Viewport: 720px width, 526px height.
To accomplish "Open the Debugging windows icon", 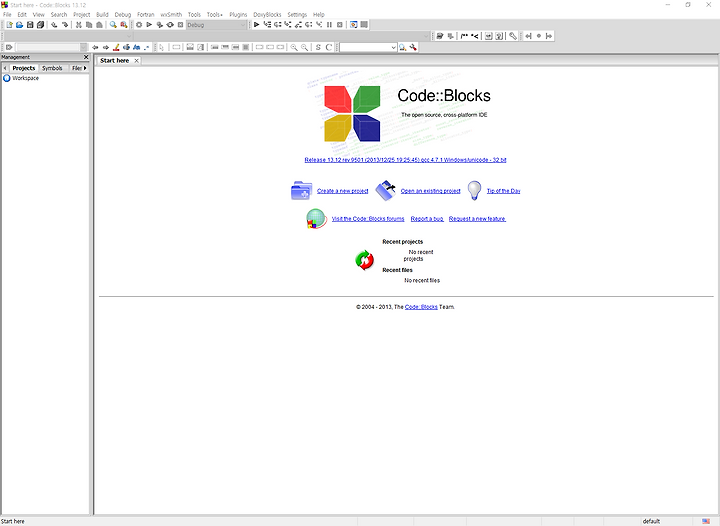I will (x=354, y=25).
